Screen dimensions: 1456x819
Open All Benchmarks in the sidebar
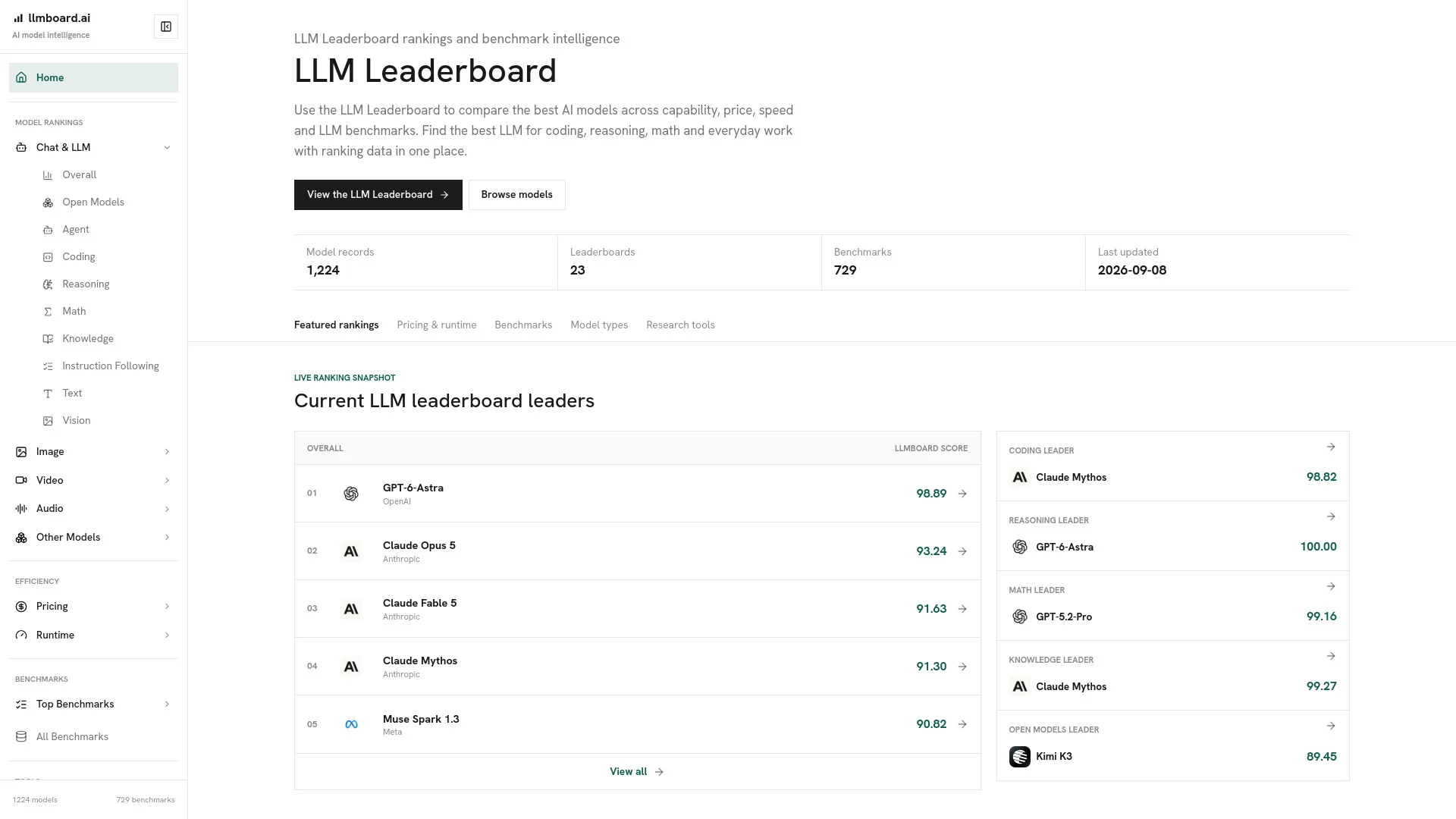pos(93,737)
